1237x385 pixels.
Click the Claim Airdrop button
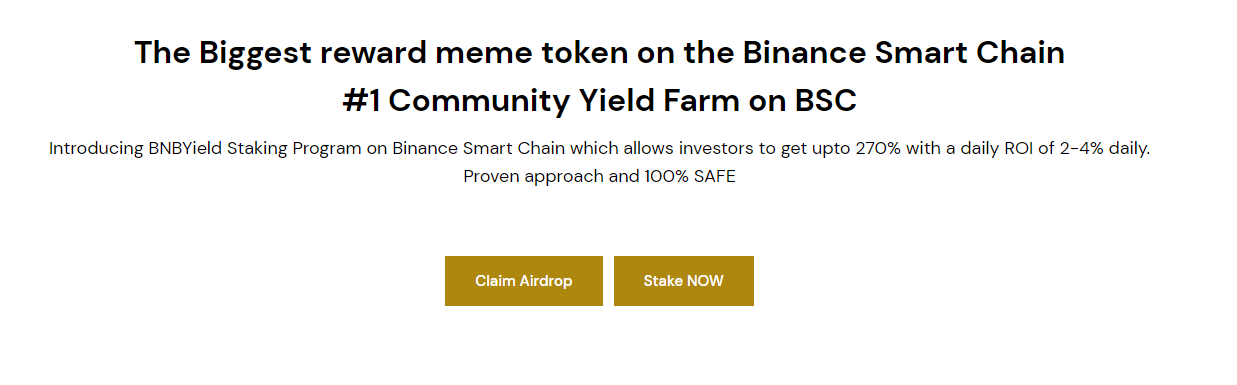(x=523, y=281)
